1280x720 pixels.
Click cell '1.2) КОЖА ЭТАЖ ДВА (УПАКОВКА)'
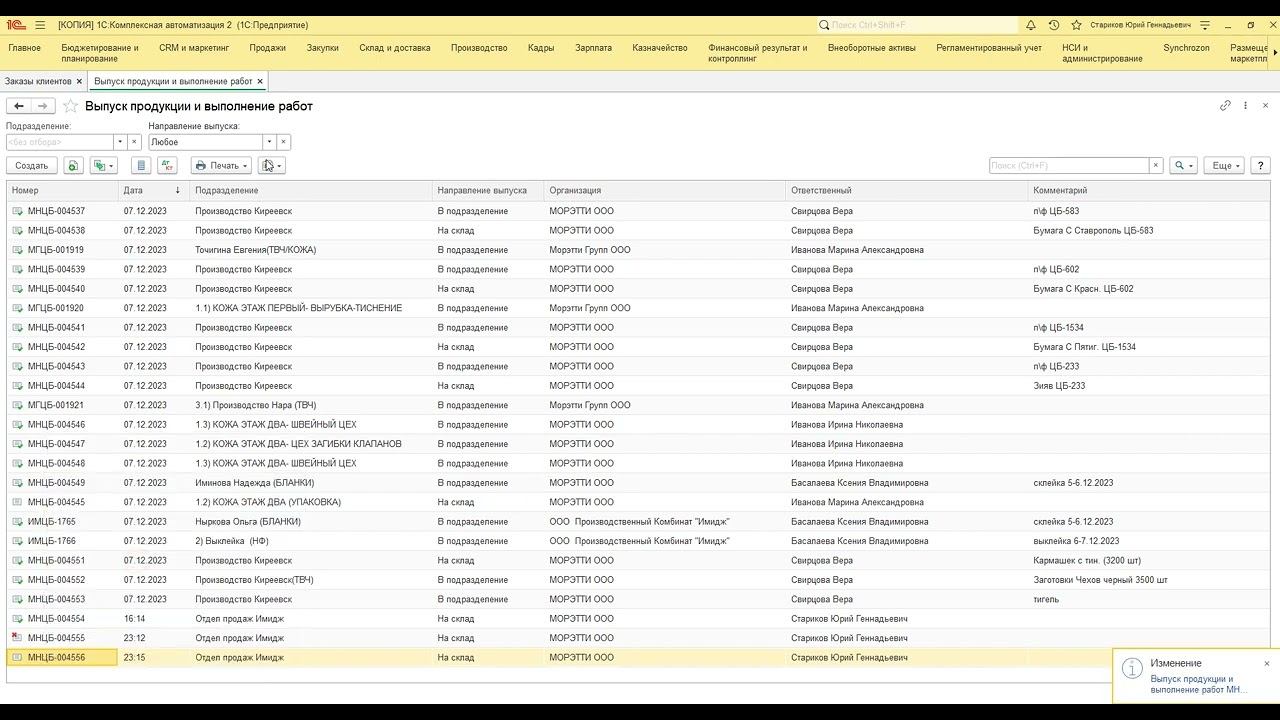[x=268, y=502]
